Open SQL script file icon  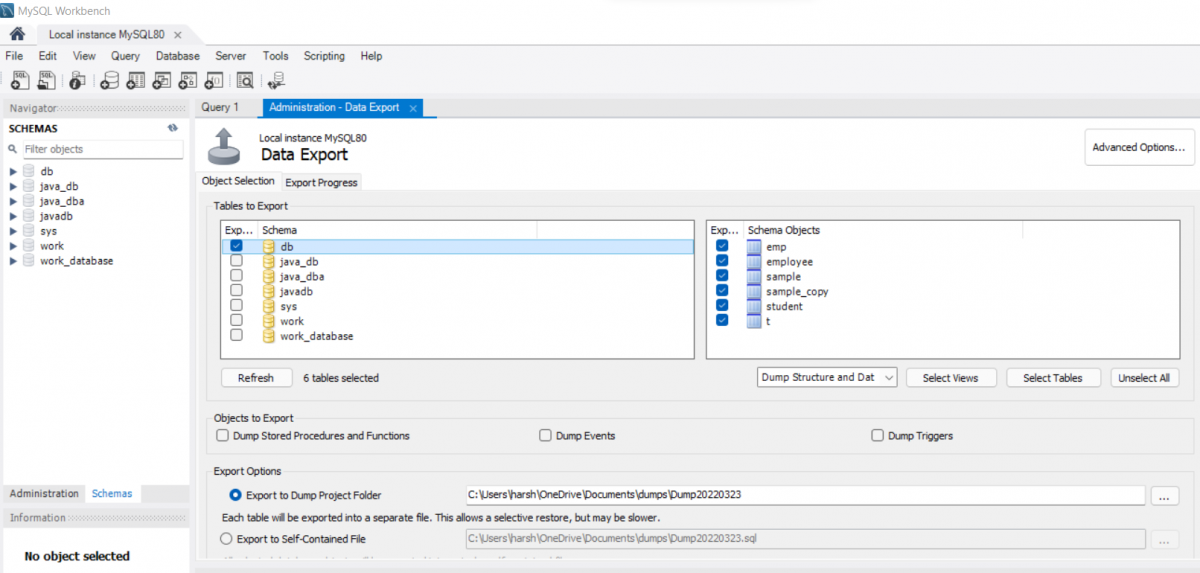click(x=46, y=80)
